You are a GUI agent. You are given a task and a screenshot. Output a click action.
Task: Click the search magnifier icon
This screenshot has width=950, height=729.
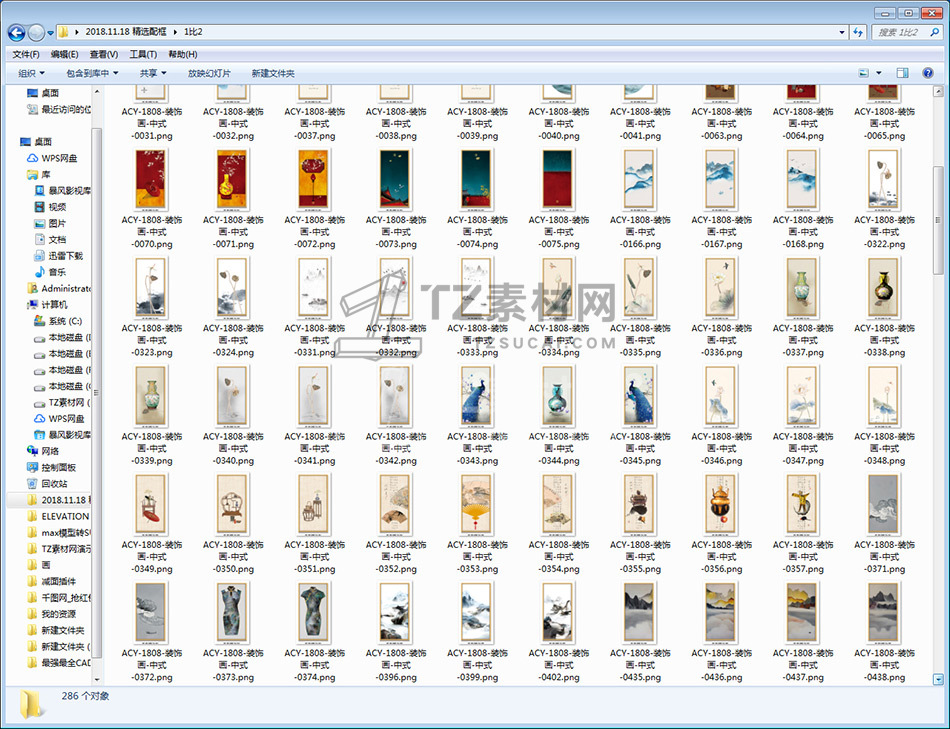tap(934, 32)
